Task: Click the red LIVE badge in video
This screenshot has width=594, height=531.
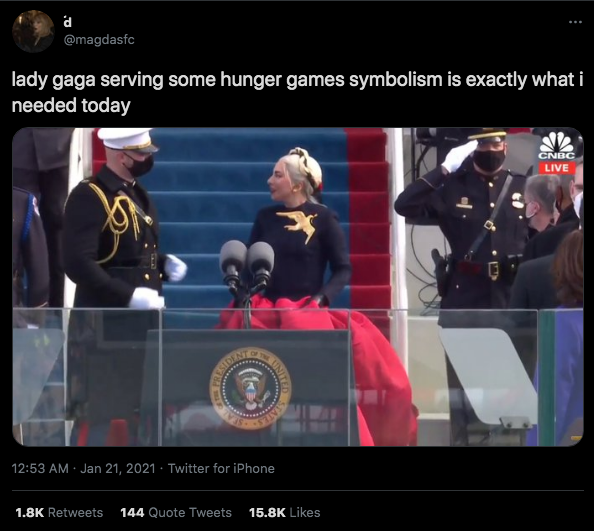Action: (556, 167)
